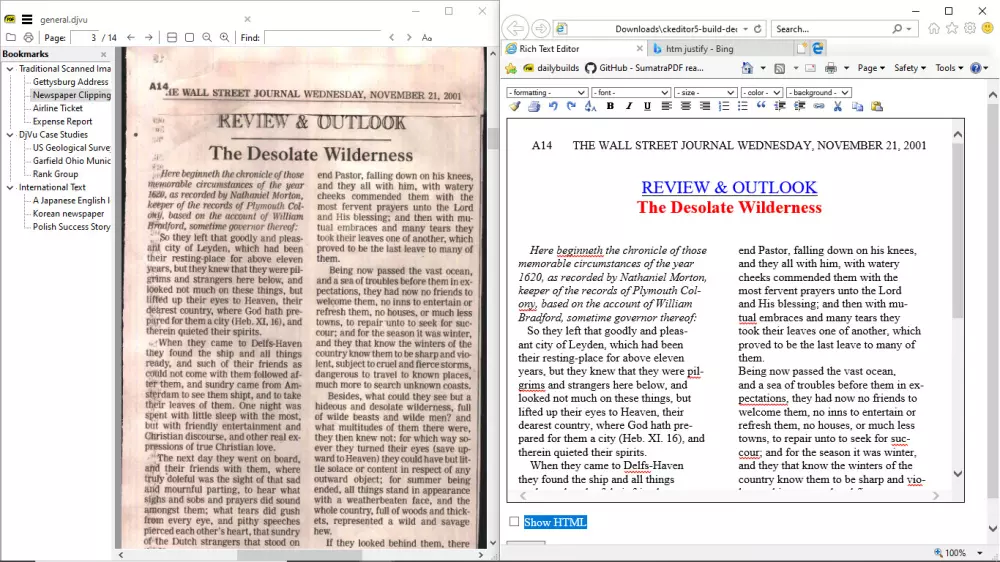Toggle underline formatting in editor
Image resolution: width=1000 pixels, height=562 pixels.
647,107
